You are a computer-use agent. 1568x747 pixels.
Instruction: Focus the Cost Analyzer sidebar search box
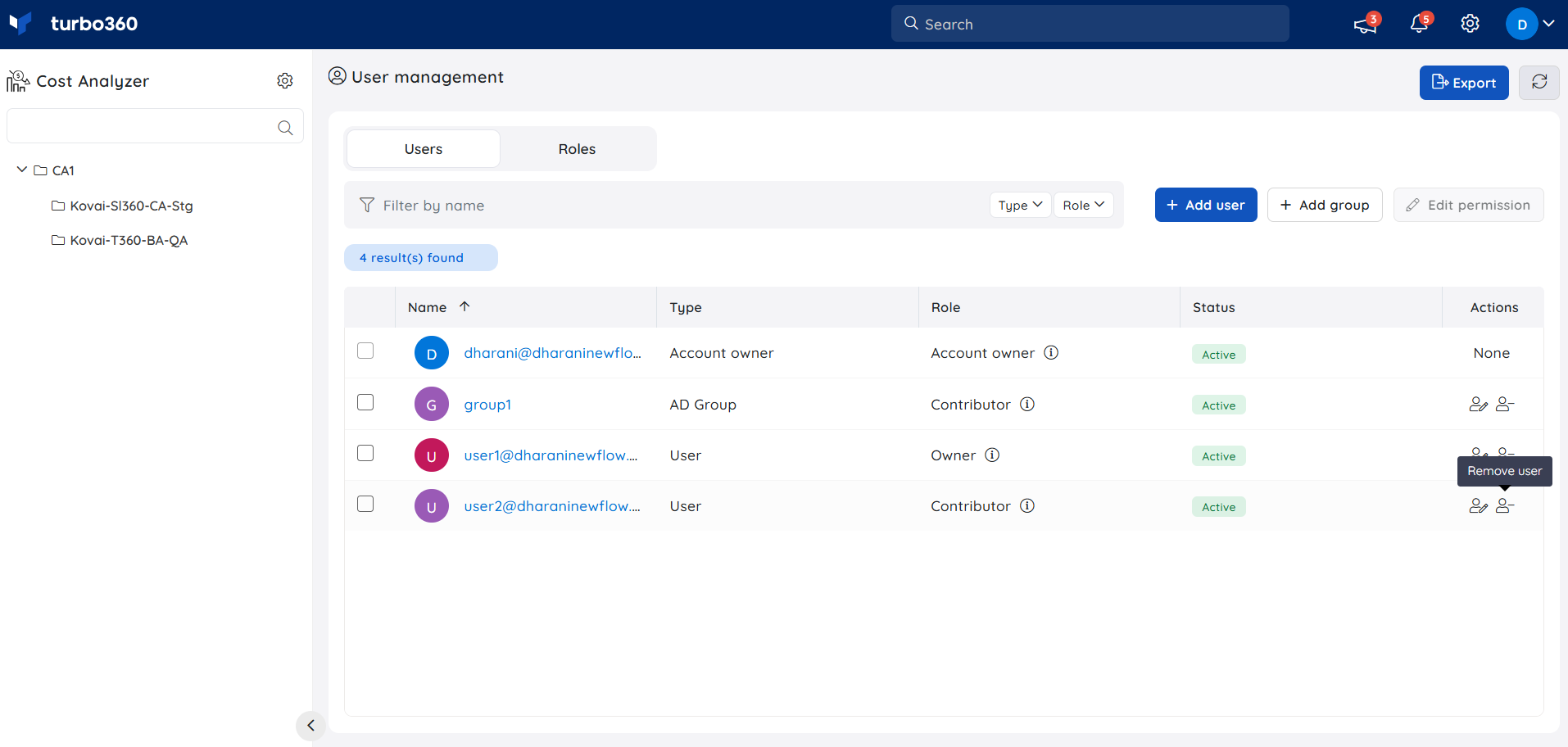click(x=155, y=126)
